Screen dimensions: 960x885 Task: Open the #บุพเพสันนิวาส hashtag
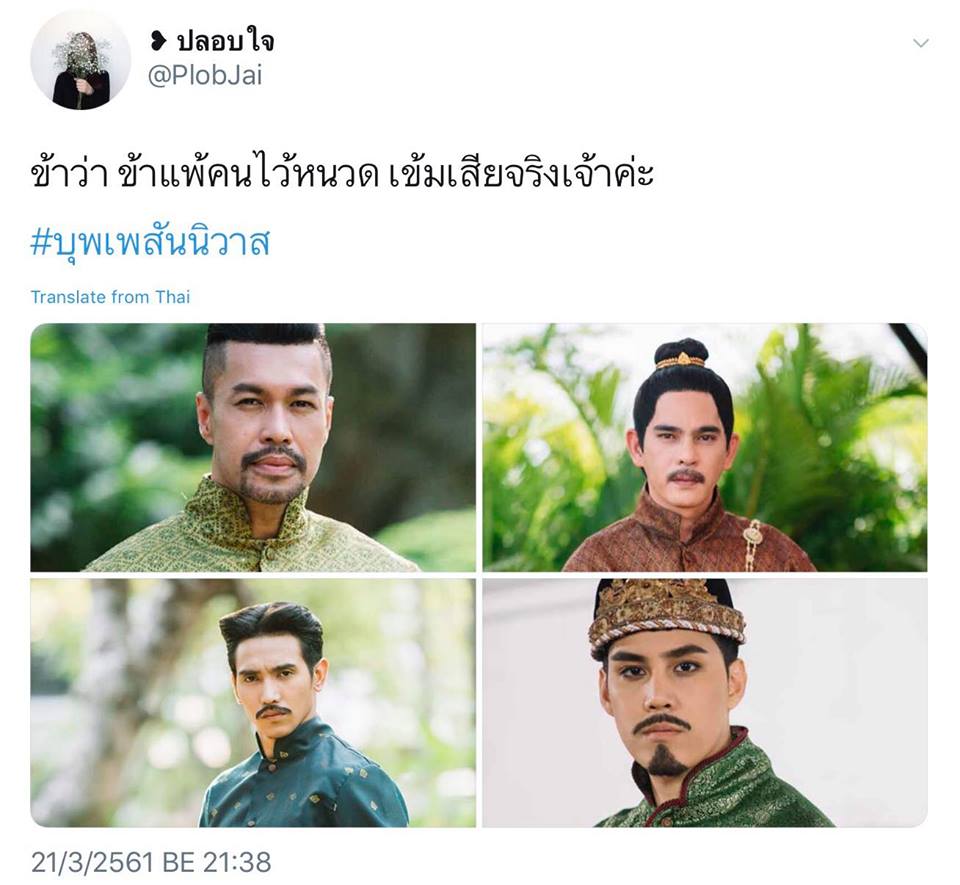(150, 243)
